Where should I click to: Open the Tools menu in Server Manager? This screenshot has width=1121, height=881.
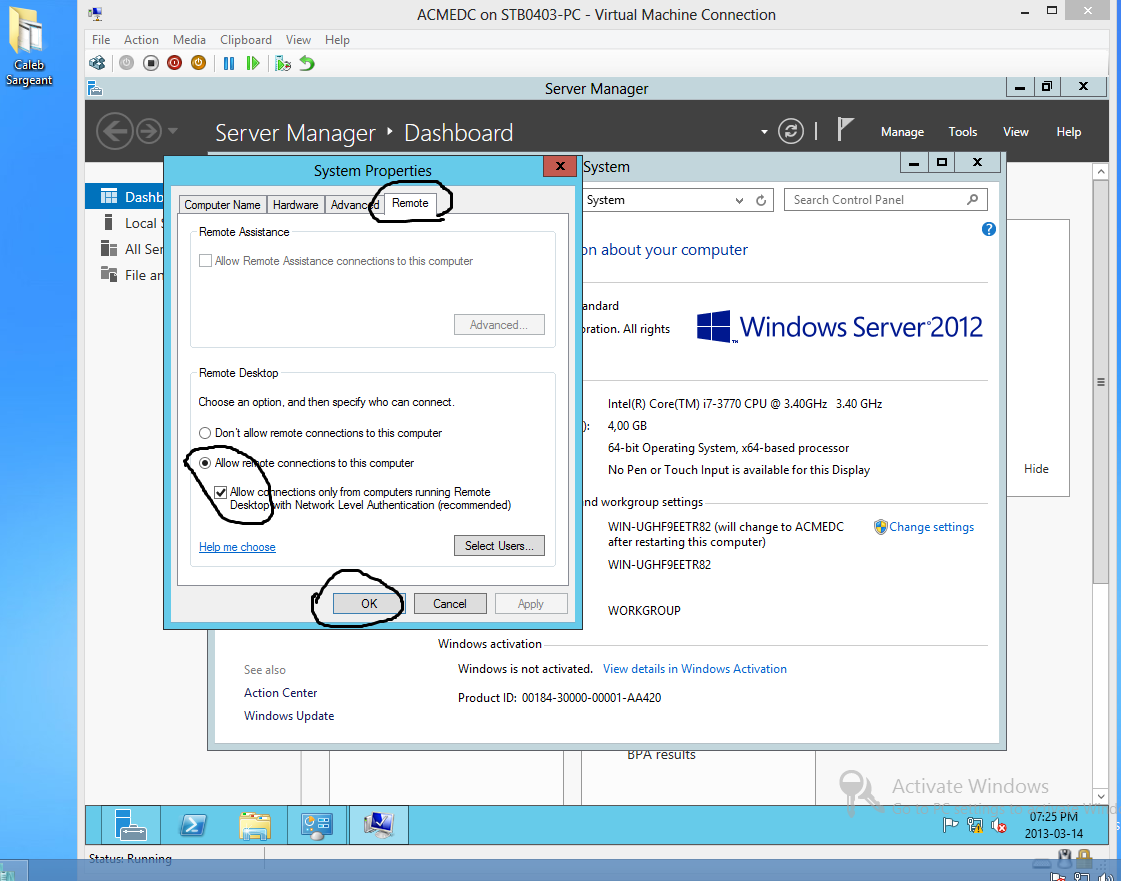[963, 132]
